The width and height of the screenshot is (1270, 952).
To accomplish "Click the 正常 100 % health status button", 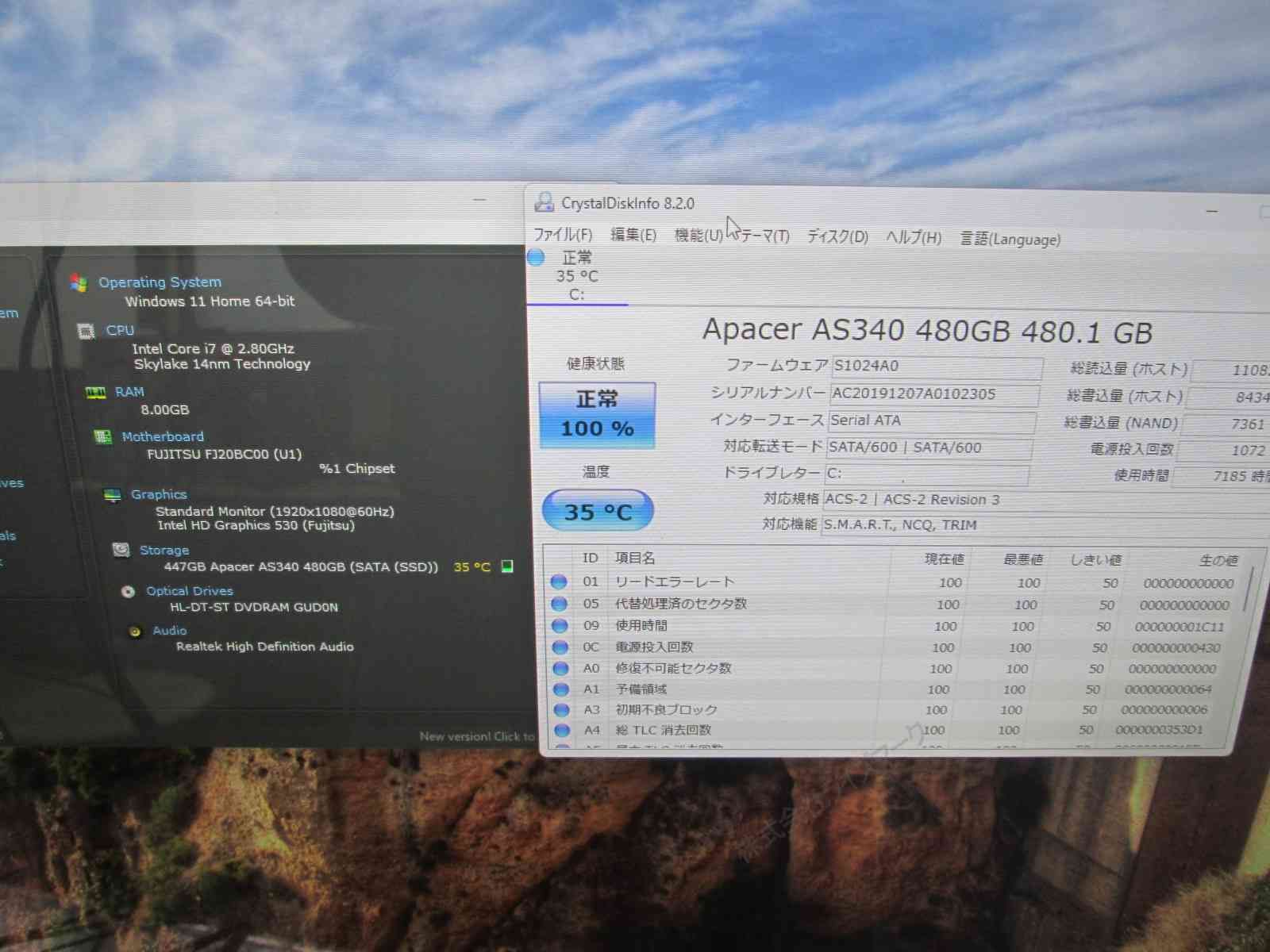I will tap(597, 415).
